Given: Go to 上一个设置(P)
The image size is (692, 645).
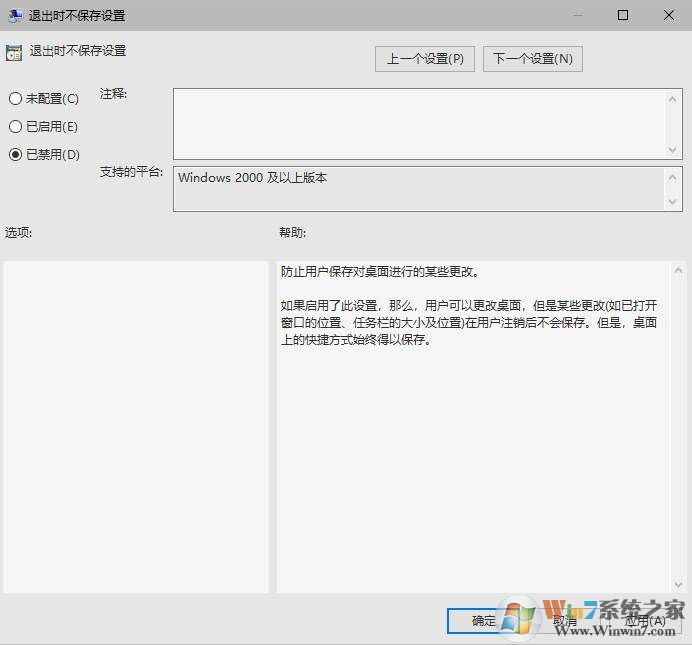Looking at the screenshot, I should (x=425, y=59).
